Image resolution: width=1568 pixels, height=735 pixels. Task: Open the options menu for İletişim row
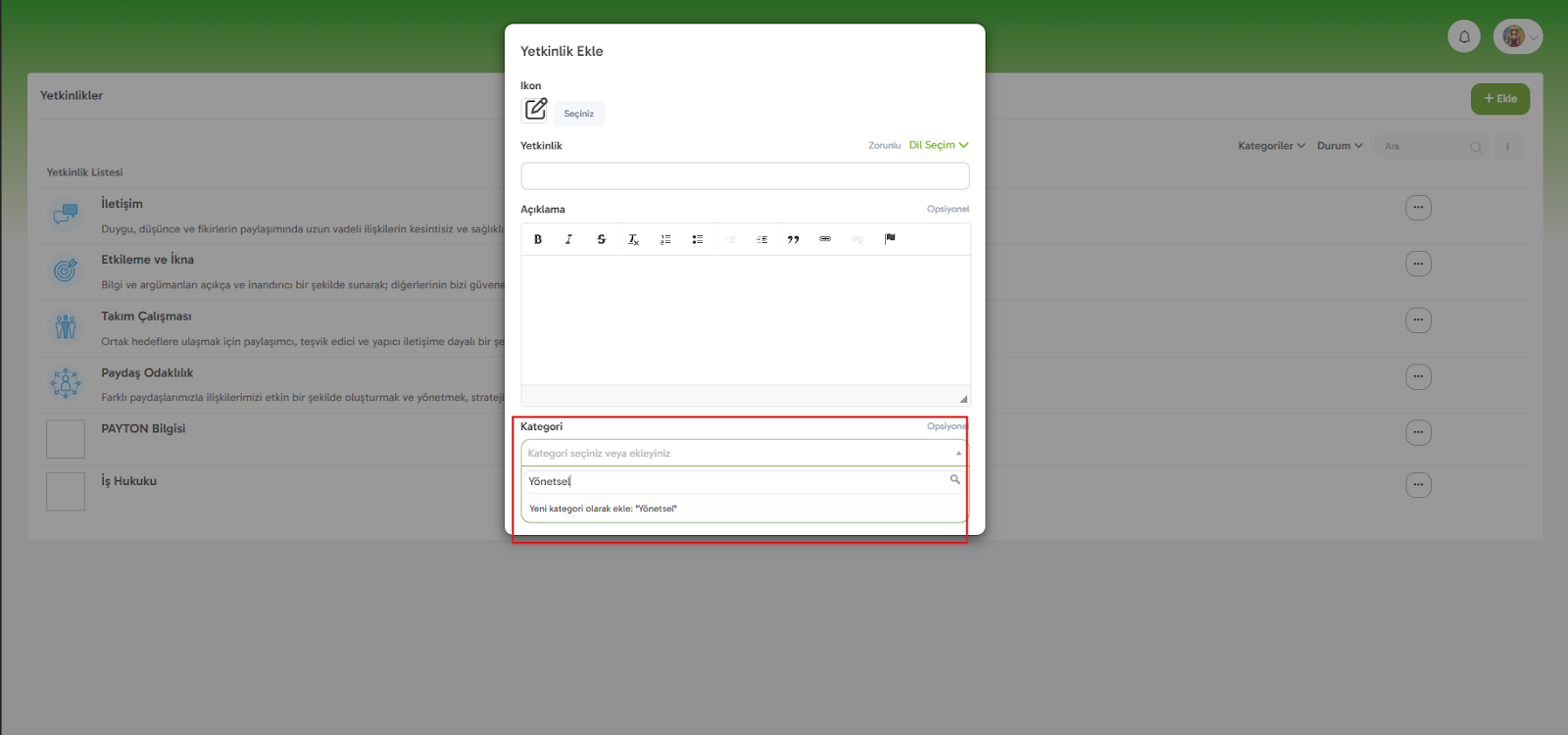[1418, 208]
